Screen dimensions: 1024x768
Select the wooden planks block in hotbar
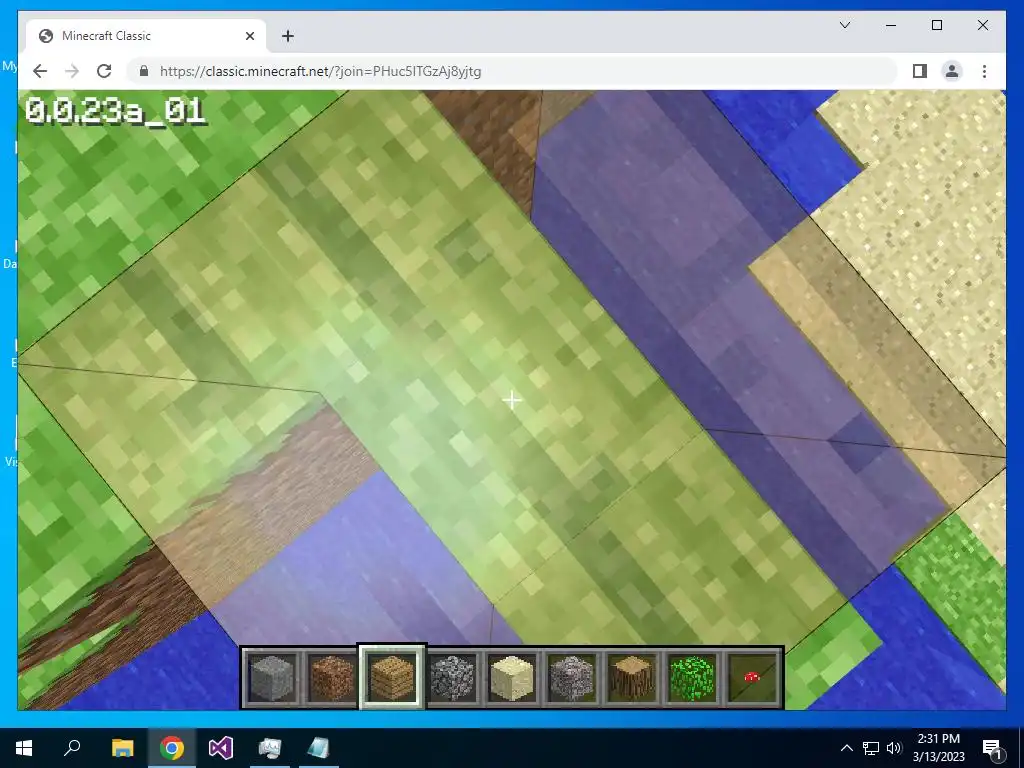[391, 678]
